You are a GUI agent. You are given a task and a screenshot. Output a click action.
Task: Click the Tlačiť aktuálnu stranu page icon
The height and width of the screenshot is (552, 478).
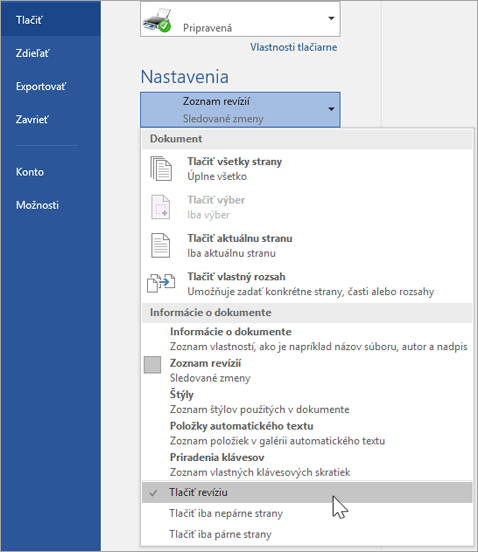point(161,245)
